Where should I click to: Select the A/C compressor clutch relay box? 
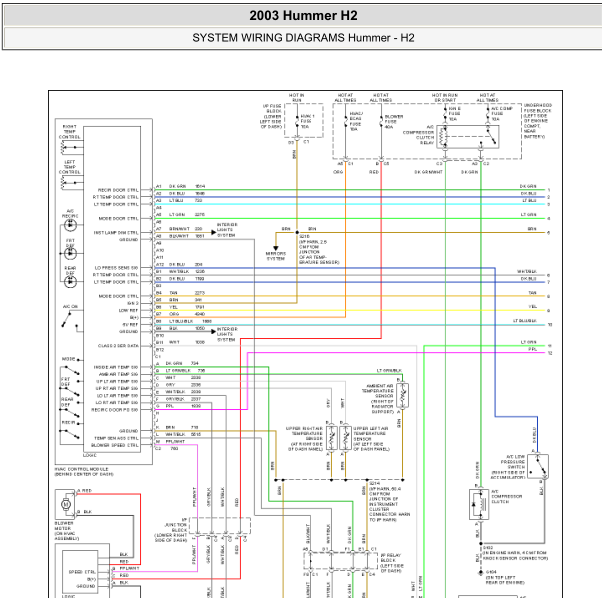click(468, 137)
